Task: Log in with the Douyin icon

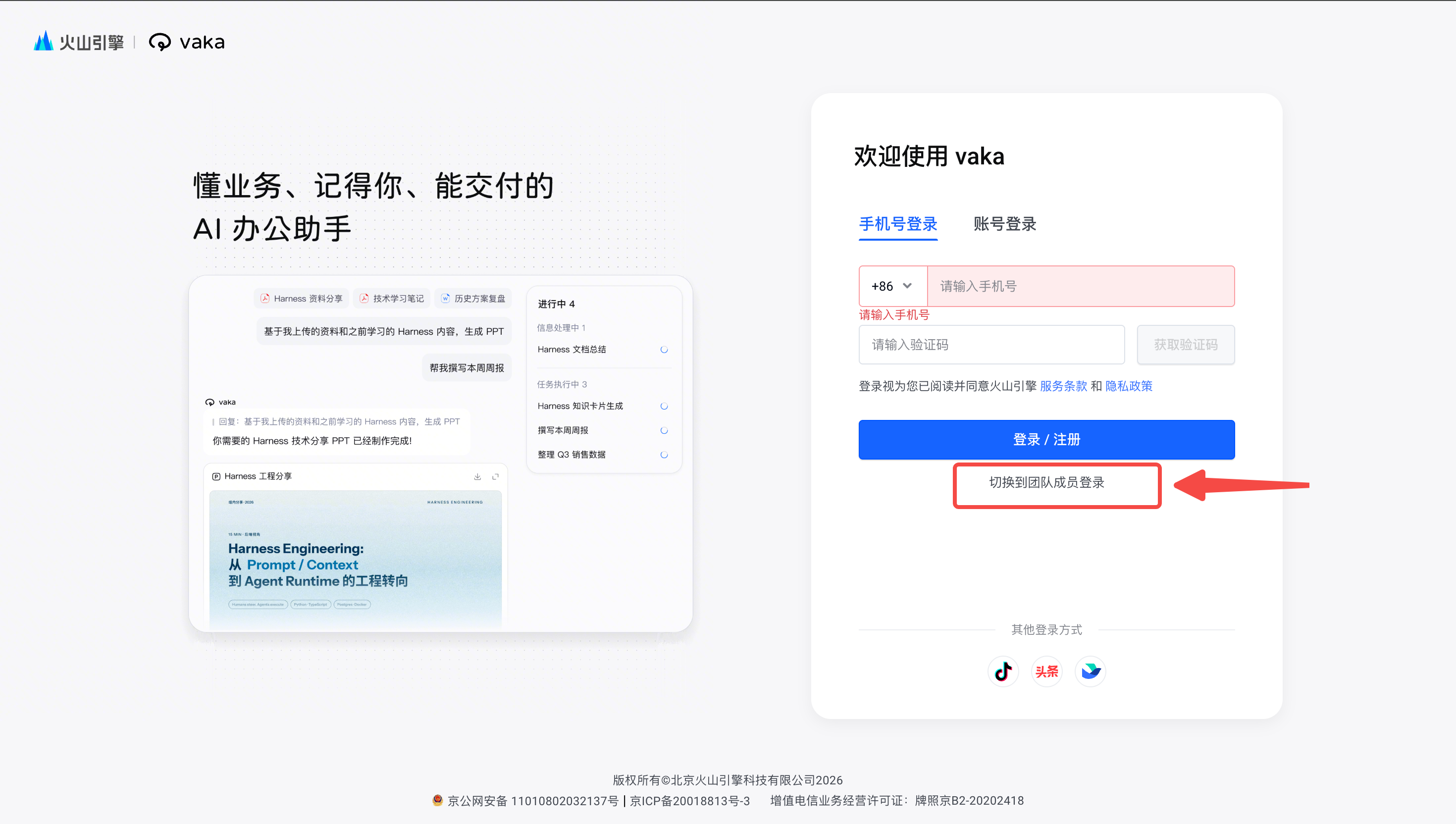Action: (x=1003, y=671)
